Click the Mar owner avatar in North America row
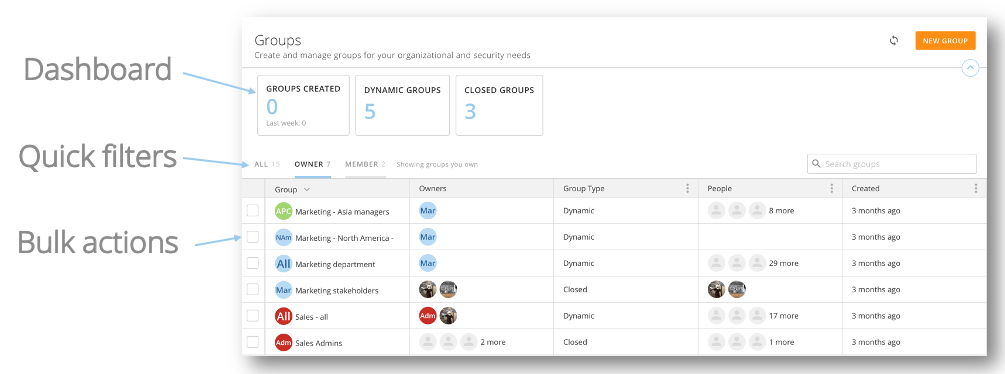This screenshot has height=374, width=1005. [428, 237]
